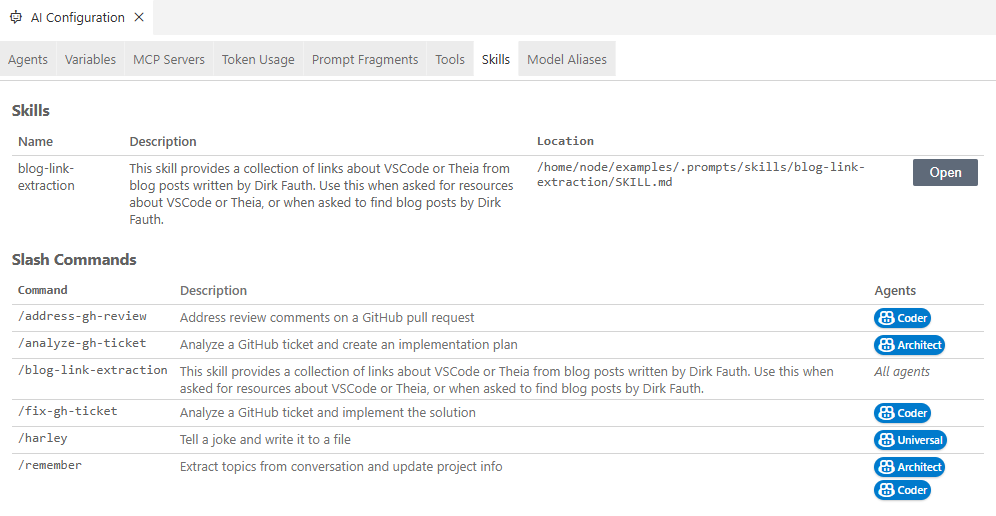This screenshot has height=516, width=996.
Task: Select the Tools tab
Action: tap(450, 60)
